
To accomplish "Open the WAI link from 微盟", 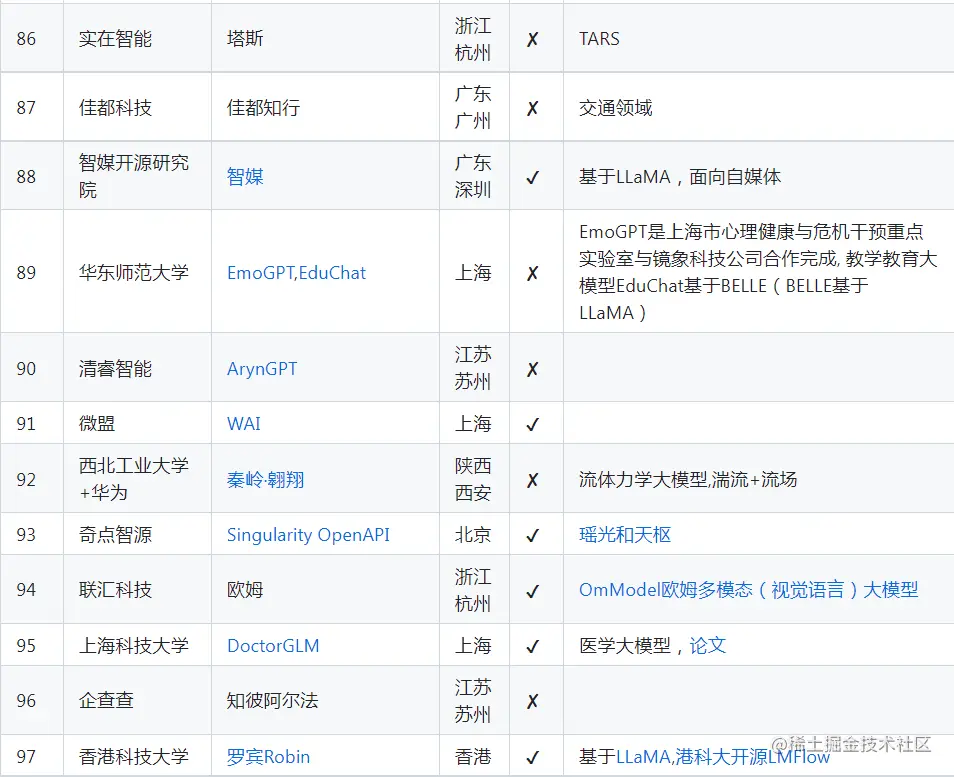I will click(243, 422).
